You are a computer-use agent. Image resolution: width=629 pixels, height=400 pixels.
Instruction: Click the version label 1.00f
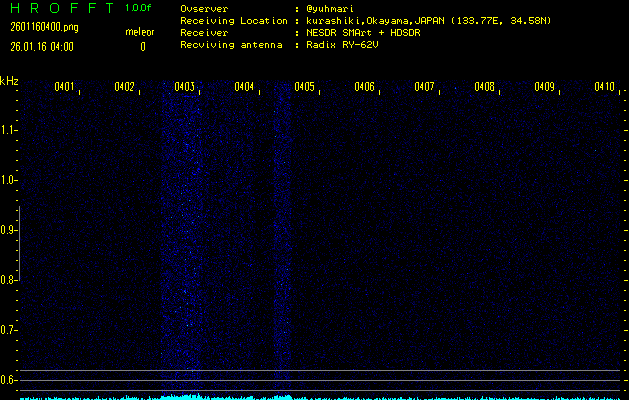138,8
